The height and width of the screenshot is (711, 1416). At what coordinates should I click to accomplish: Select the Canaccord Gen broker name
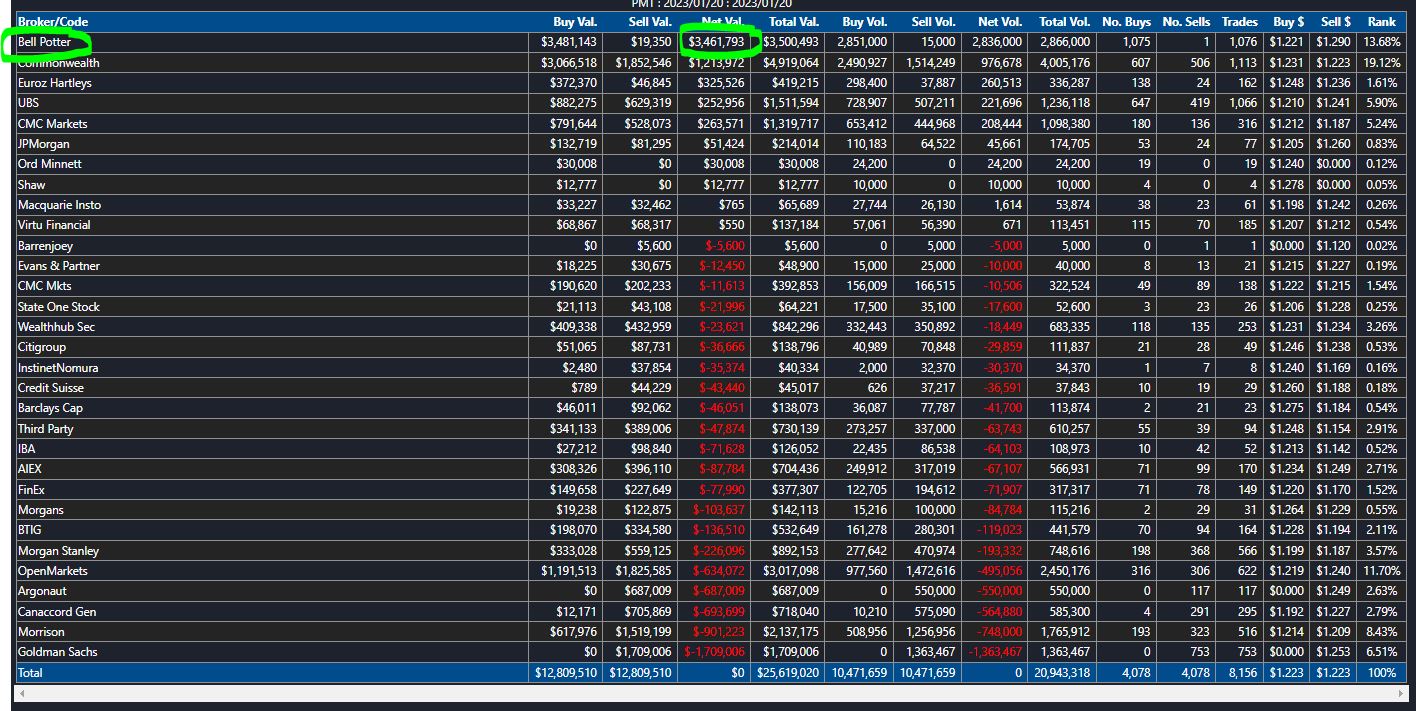point(57,612)
